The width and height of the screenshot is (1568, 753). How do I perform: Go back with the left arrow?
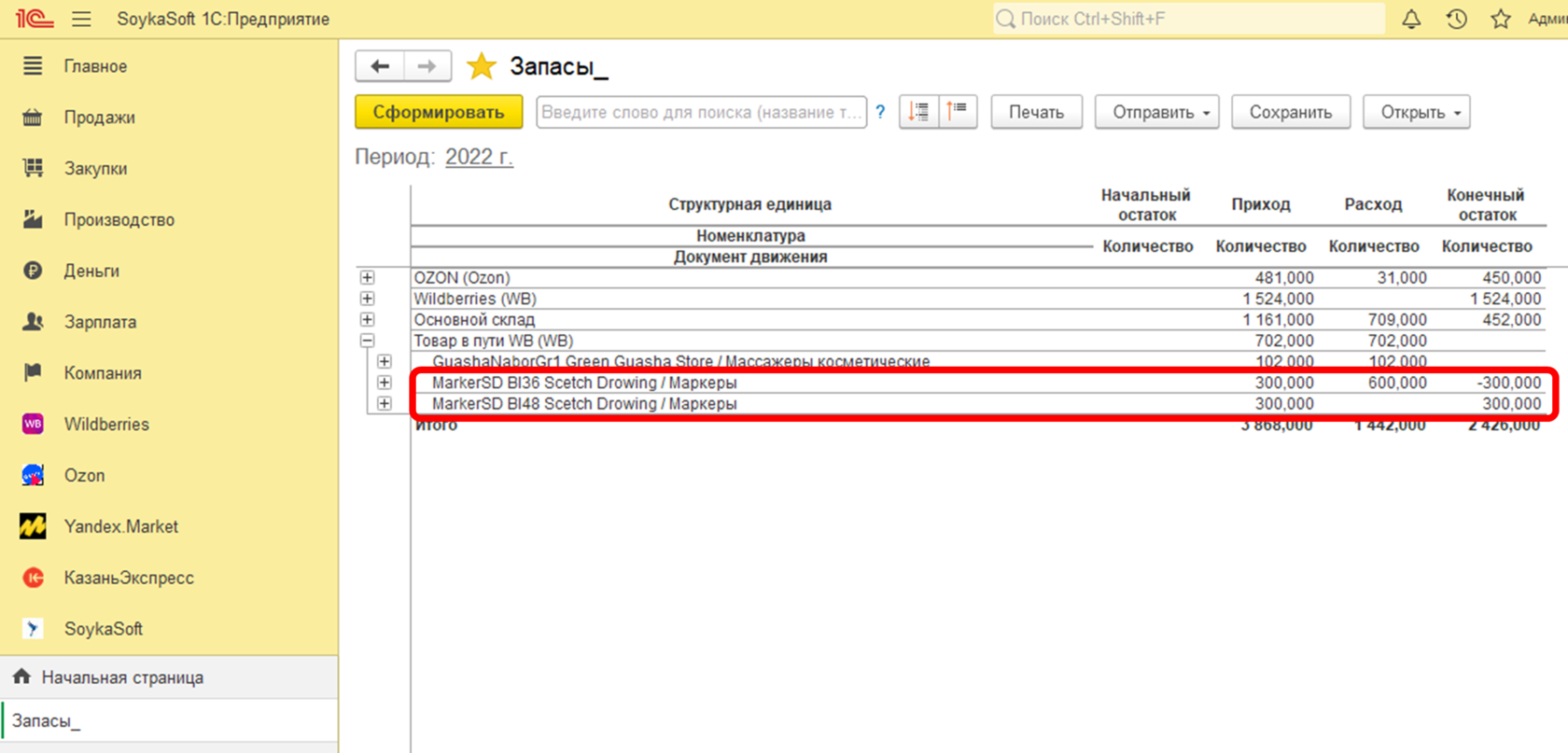380,66
